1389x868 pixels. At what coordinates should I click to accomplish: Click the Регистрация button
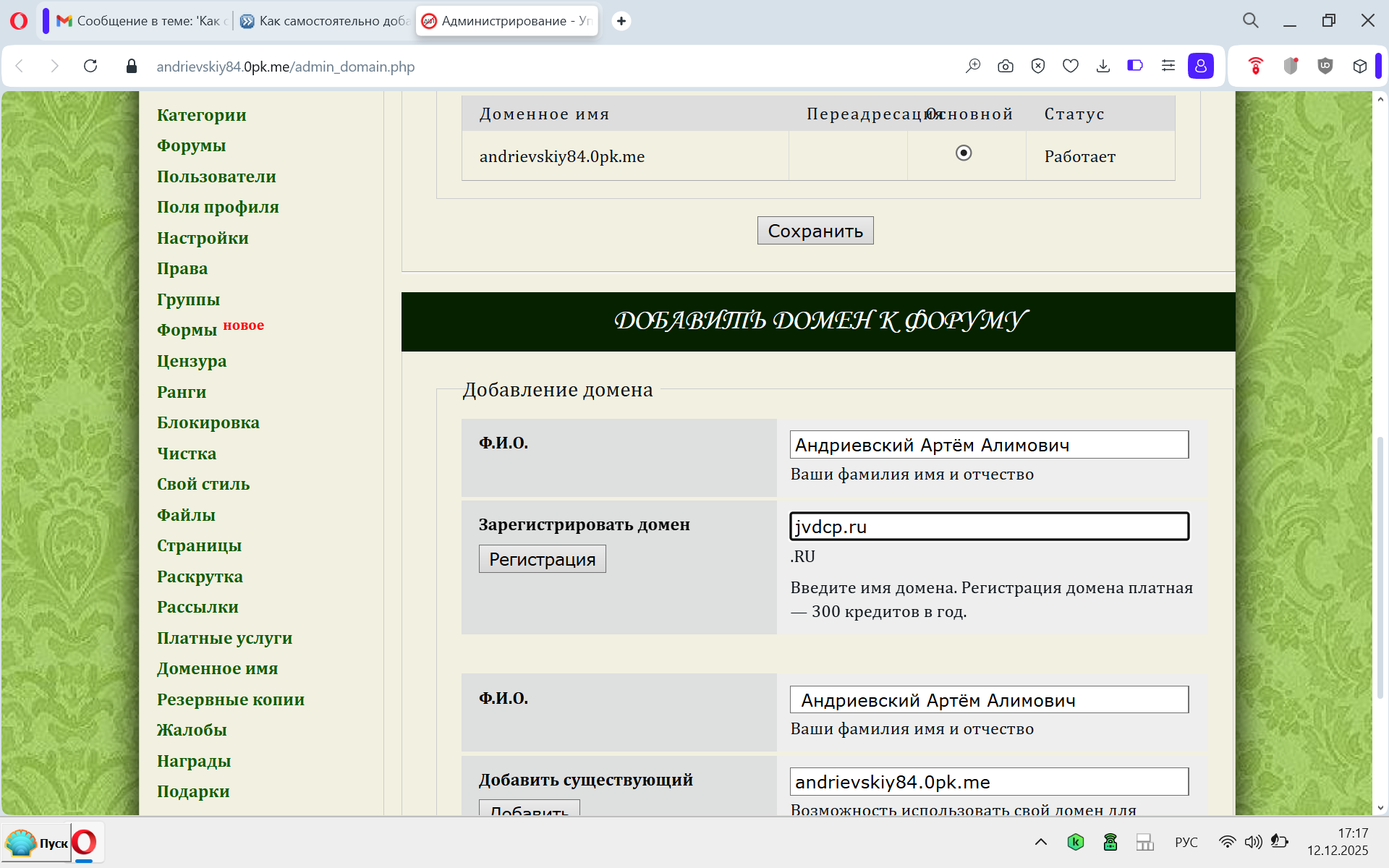(542, 559)
